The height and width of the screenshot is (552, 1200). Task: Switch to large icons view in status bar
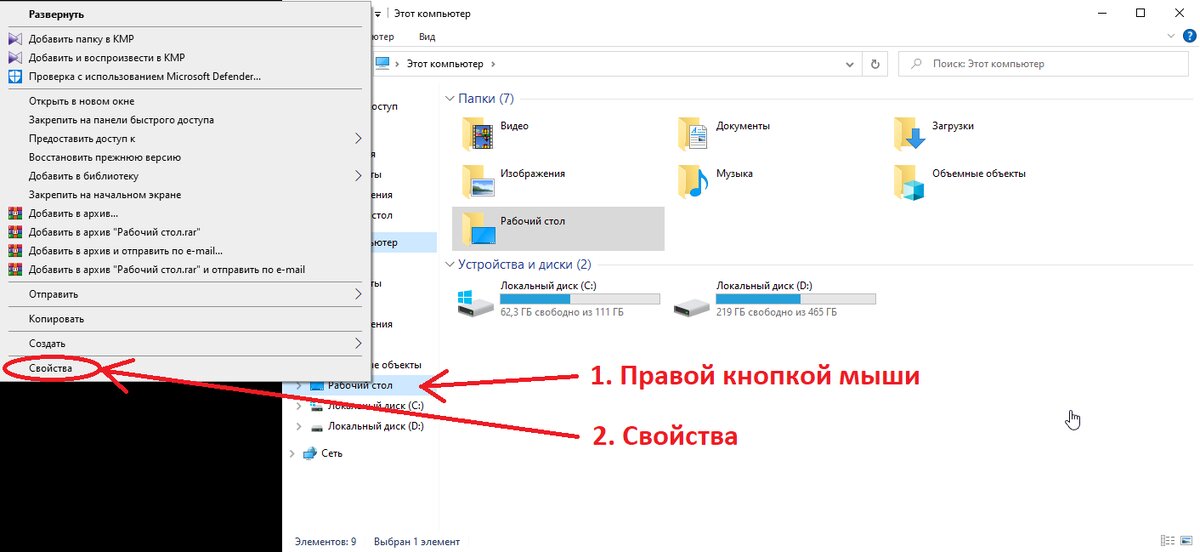1185,541
